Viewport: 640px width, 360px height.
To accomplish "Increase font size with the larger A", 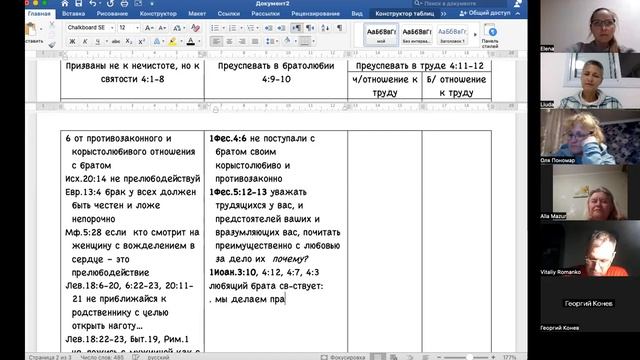I will click(149, 28).
